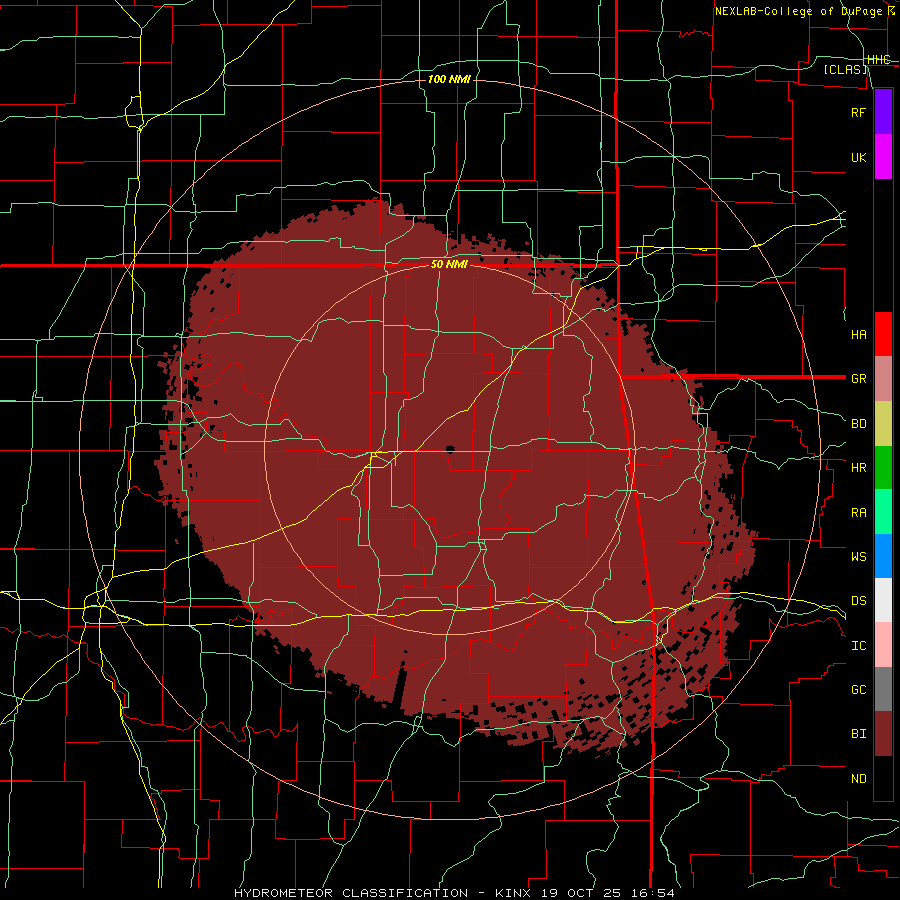Click the BD legend label
900x900 pixels.
[859, 424]
